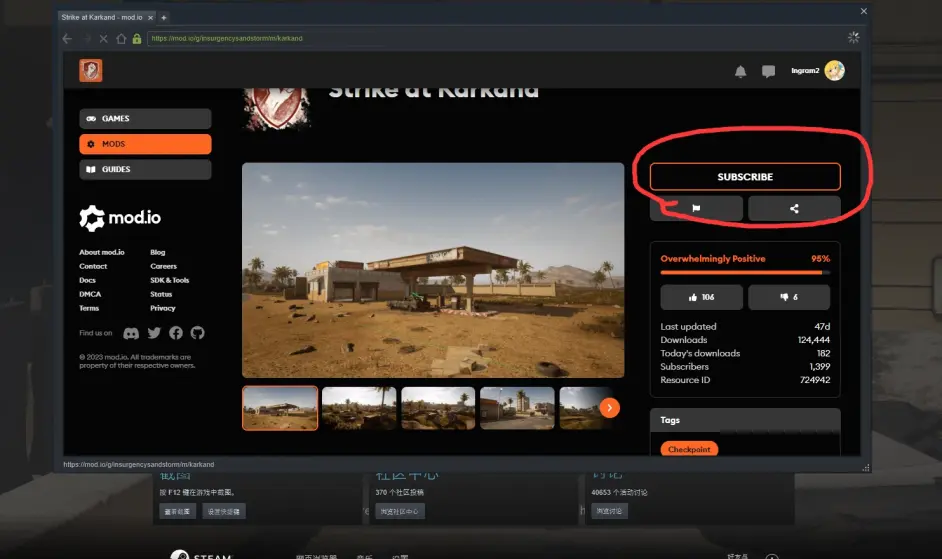Open the GAMES sidebar section
Viewport: 942px width, 559px height.
point(145,119)
